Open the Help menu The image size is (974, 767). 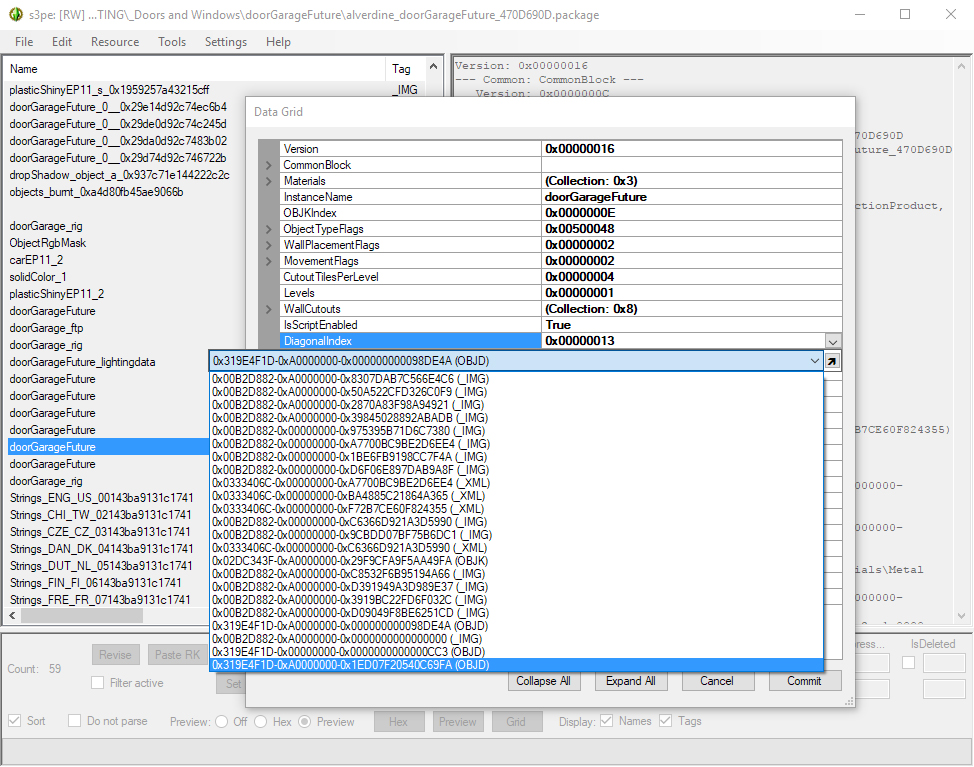[278, 42]
